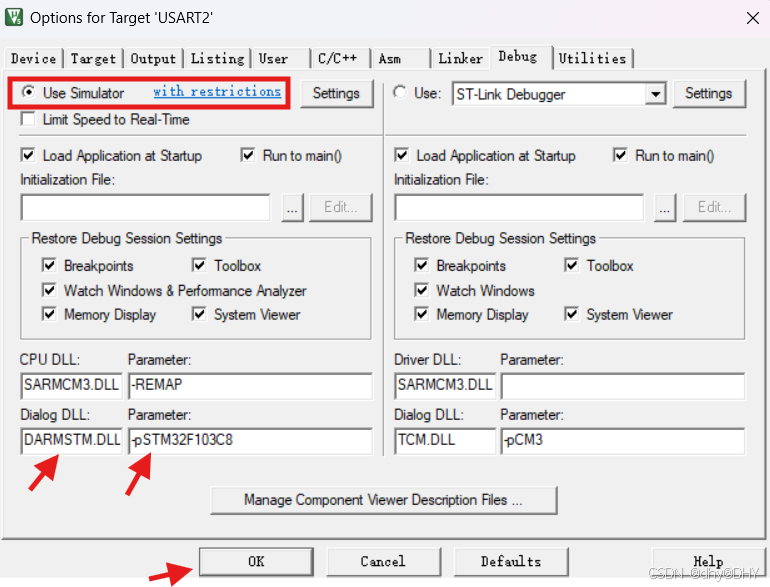Click Dialog DLL field containing DARMSTM.DLL
The image size is (770, 587).
71,440
